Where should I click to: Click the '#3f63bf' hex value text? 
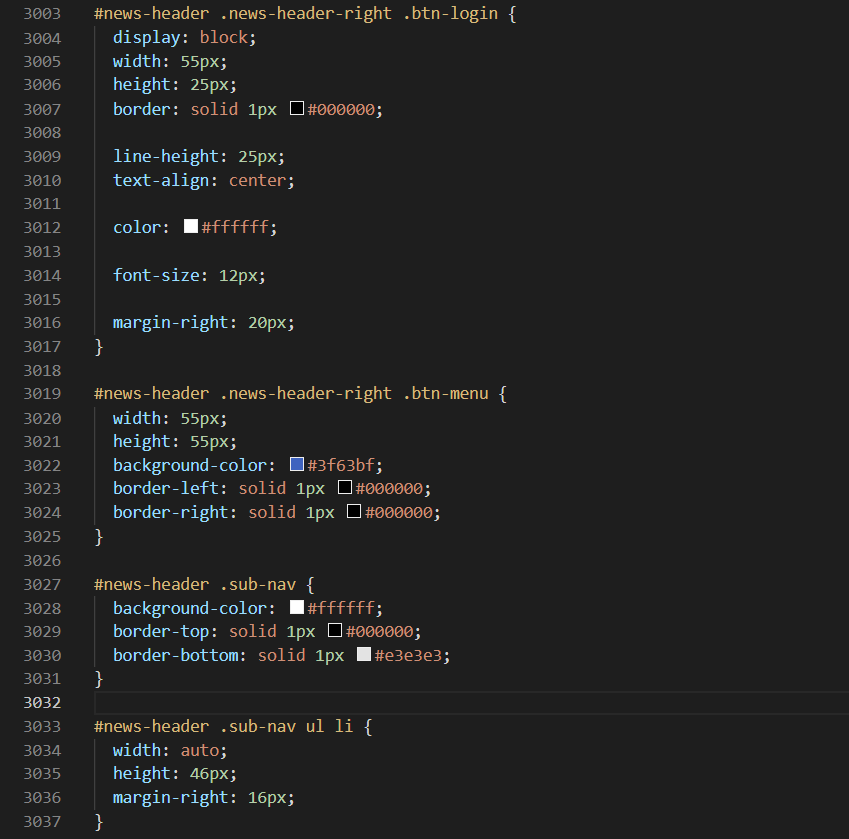pyautogui.click(x=341, y=466)
